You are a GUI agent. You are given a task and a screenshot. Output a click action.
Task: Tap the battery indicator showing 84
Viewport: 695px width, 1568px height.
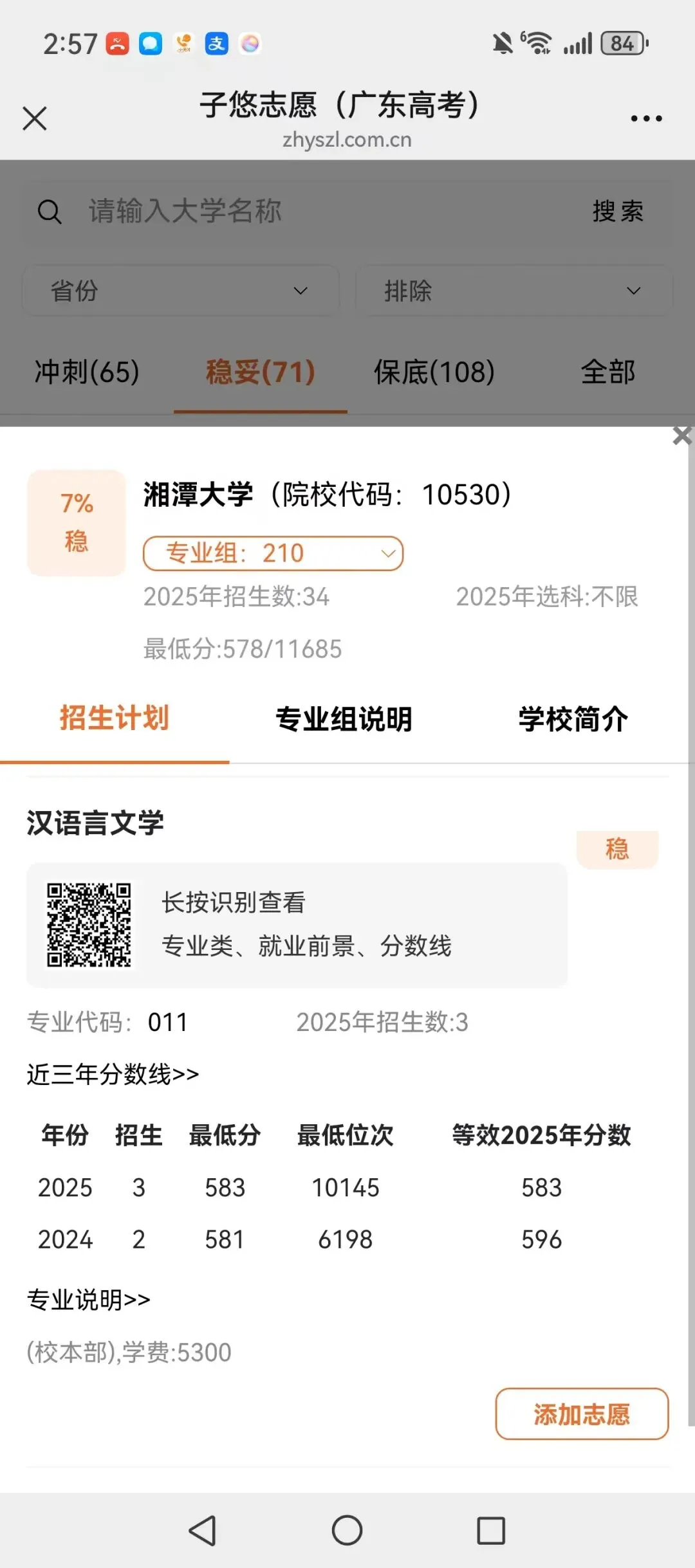624,43
